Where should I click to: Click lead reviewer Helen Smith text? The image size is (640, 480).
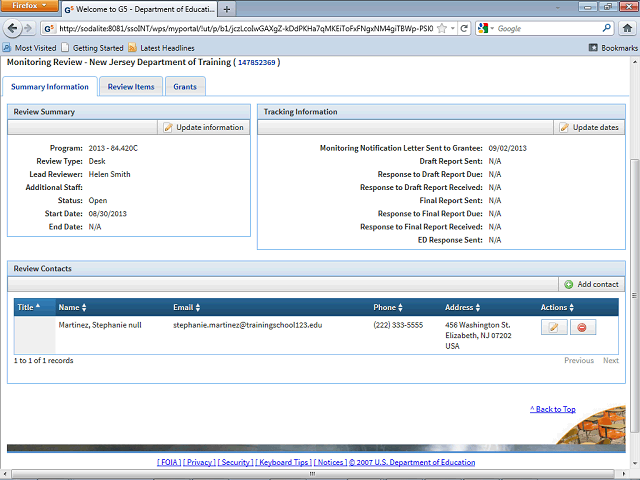point(109,174)
